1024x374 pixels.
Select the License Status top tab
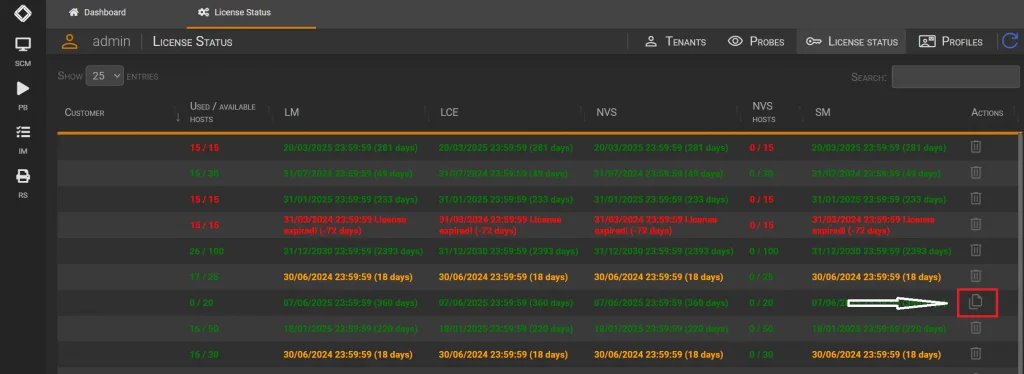(234, 12)
